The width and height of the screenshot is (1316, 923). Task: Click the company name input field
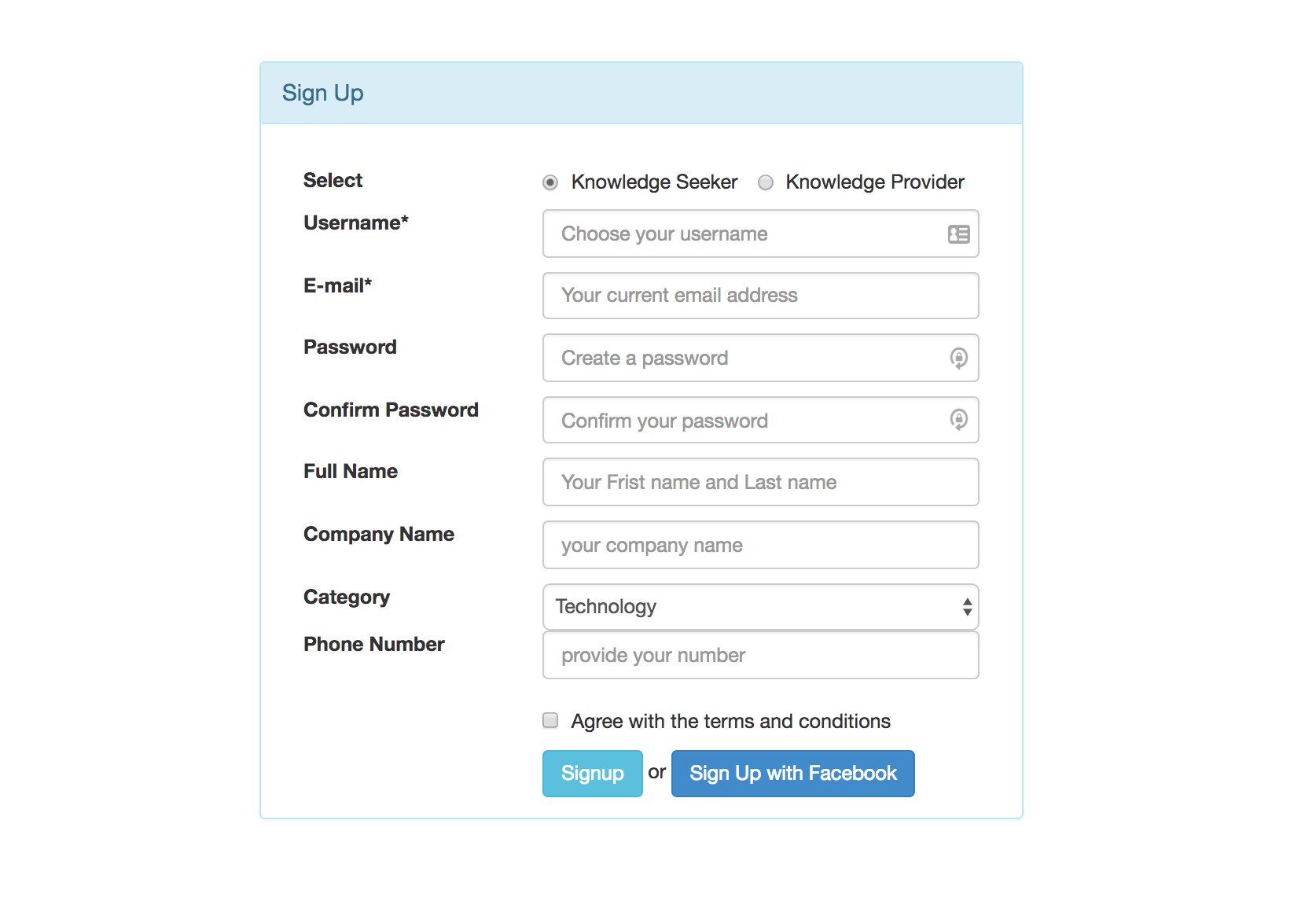coord(759,545)
